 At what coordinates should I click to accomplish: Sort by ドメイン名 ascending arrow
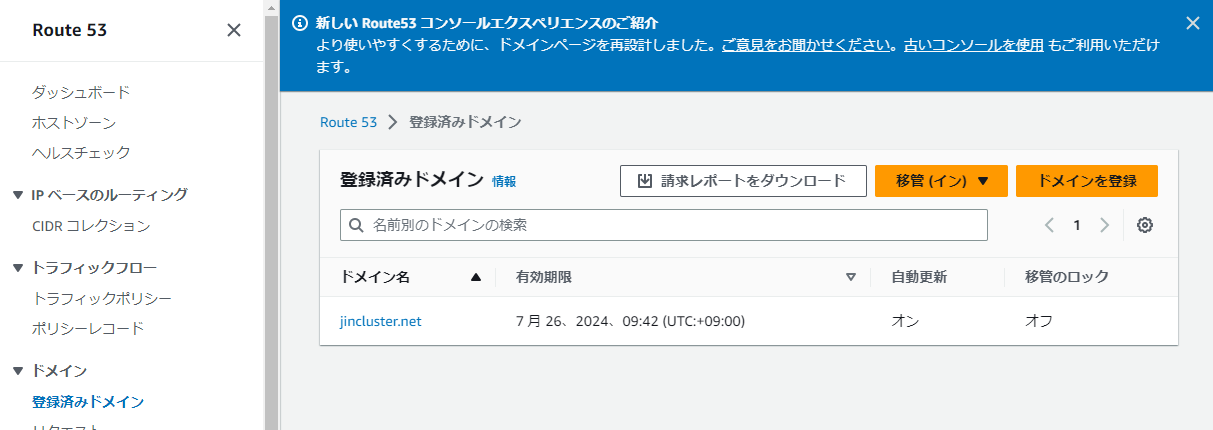(x=476, y=277)
